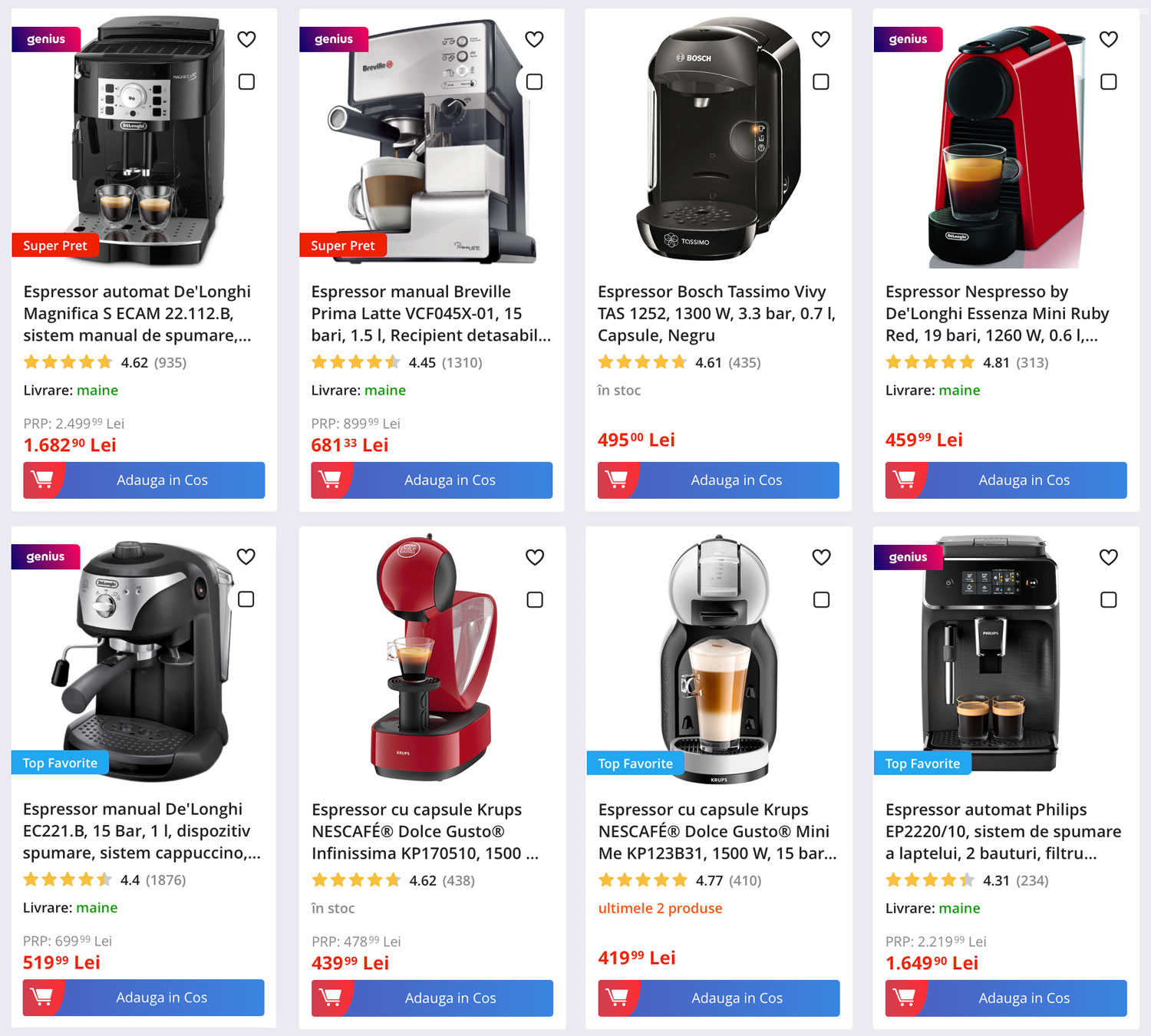Screen dimensions: 1151x1036
Task: Favorite the Krups Infinissima KP170510 heart
Action: pos(535,557)
